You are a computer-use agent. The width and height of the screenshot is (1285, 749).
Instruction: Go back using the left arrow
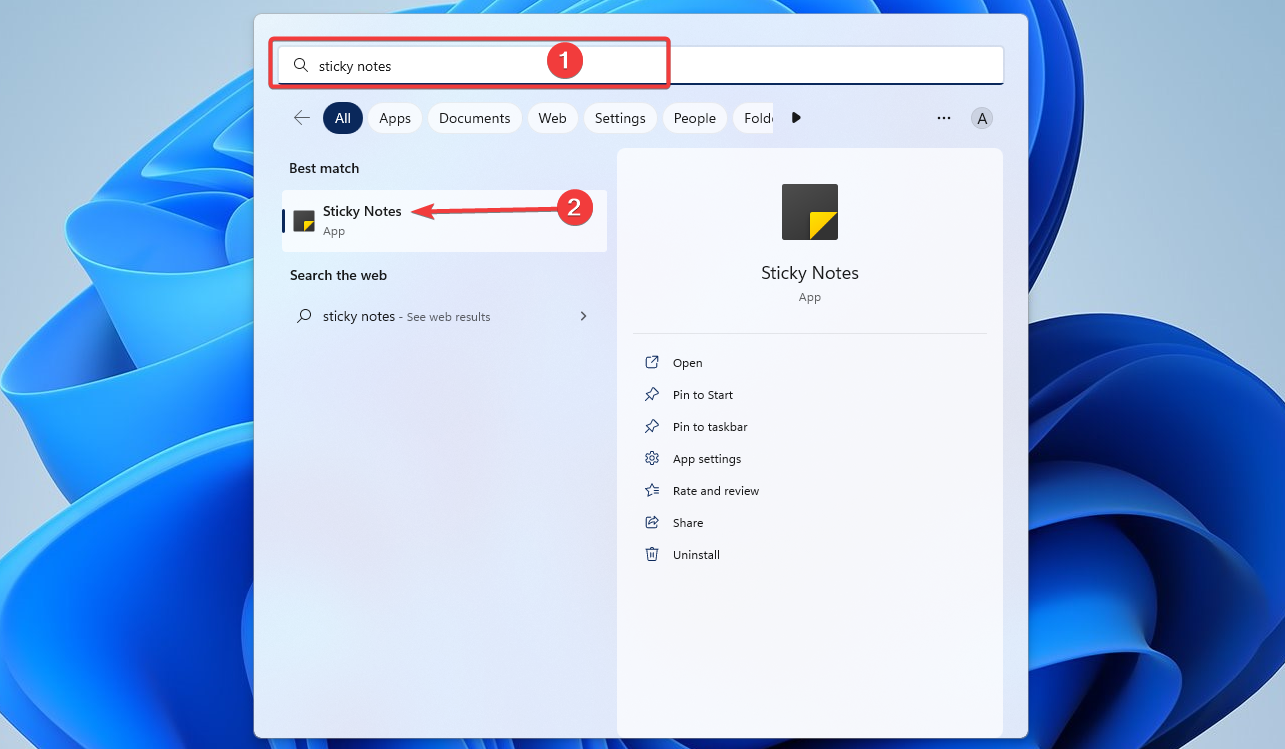(x=302, y=118)
